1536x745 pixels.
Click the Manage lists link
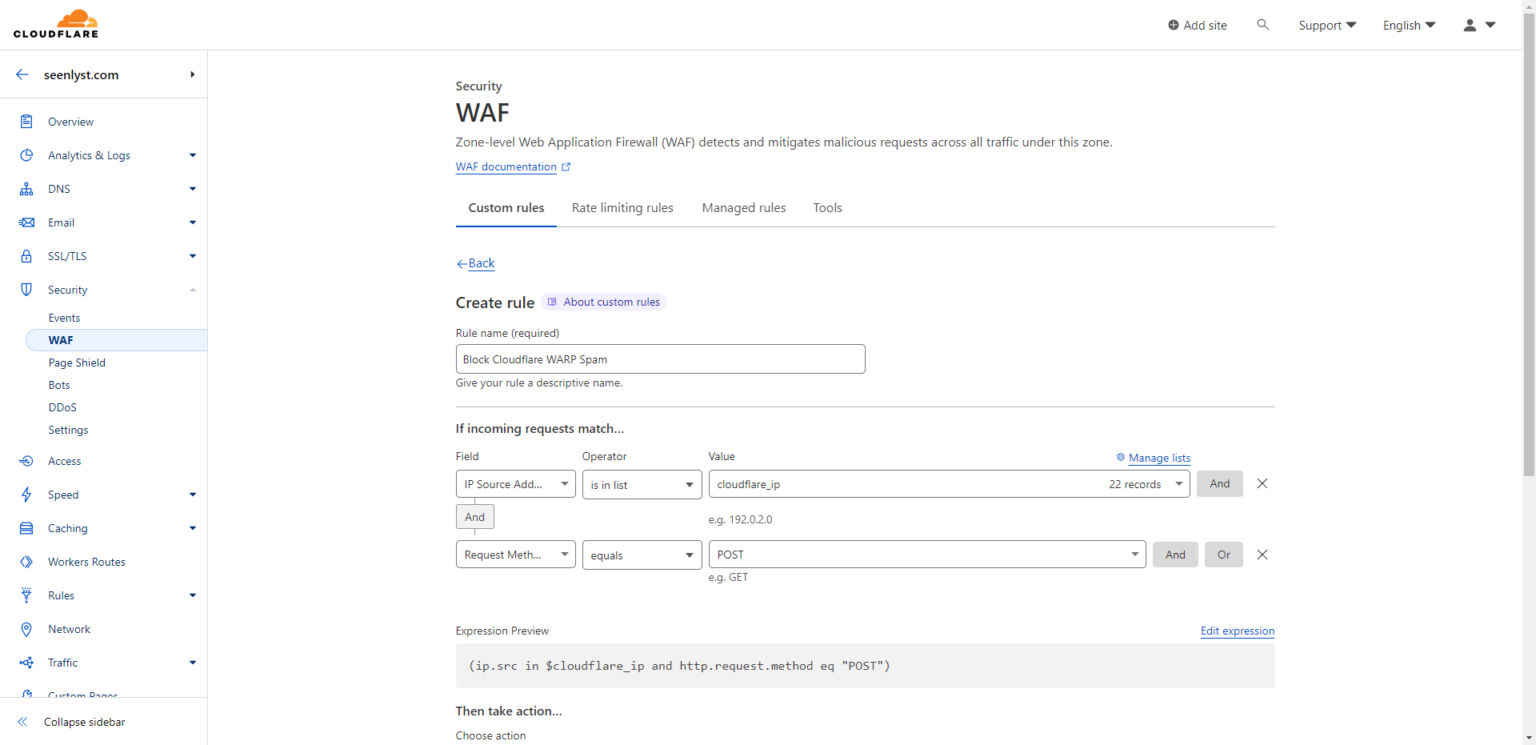click(1158, 457)
